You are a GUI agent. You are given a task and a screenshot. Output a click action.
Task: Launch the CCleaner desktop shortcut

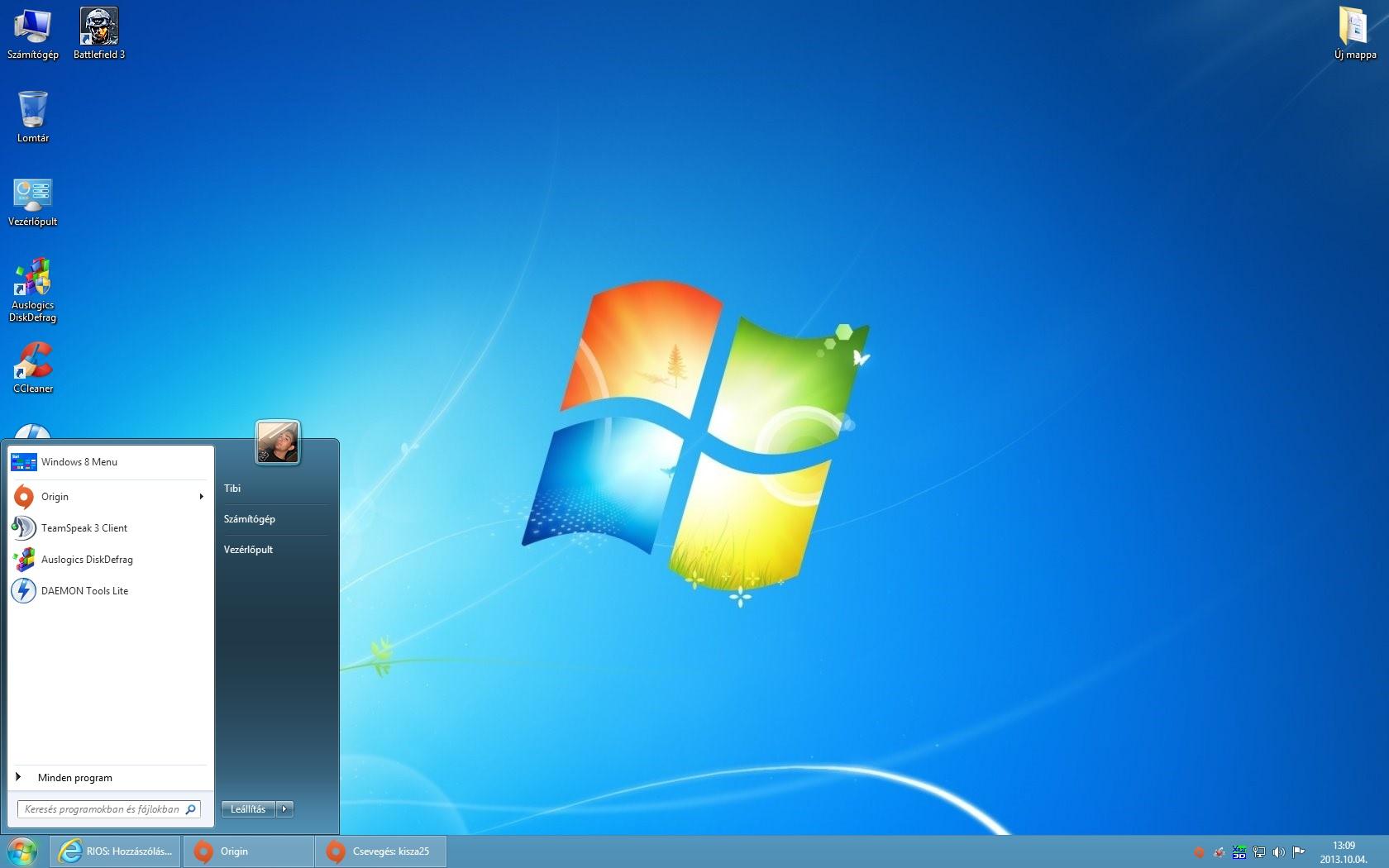click(33, 369)
